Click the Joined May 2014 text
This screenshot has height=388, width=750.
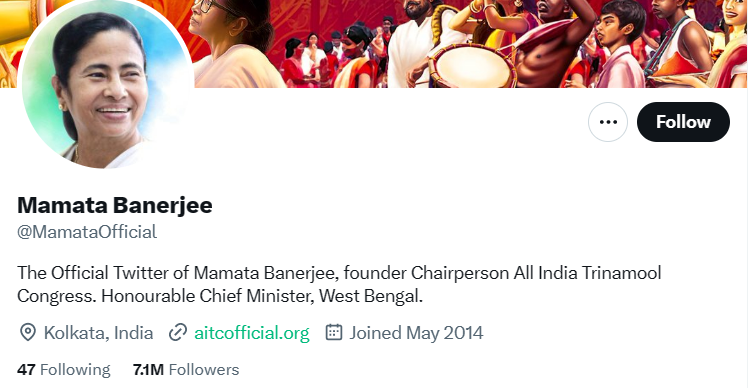click(x=416, y=333)
